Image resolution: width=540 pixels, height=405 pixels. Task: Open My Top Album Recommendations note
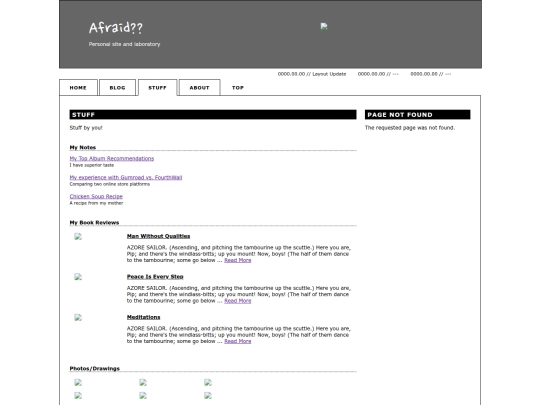(112, 158)
